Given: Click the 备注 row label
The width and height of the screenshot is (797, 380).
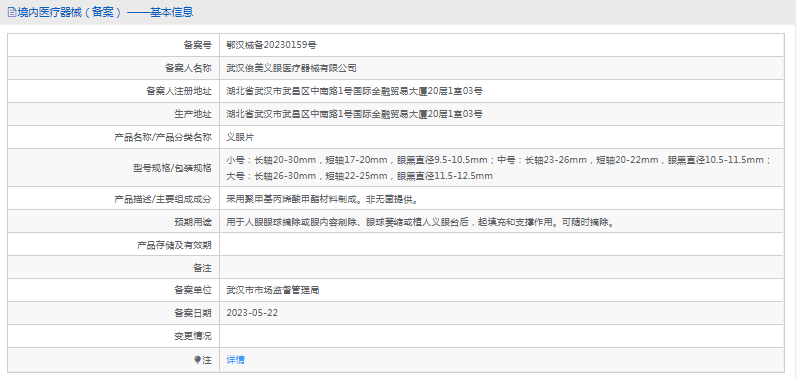Looking at the screenshot, I should [x=202, y=268].
